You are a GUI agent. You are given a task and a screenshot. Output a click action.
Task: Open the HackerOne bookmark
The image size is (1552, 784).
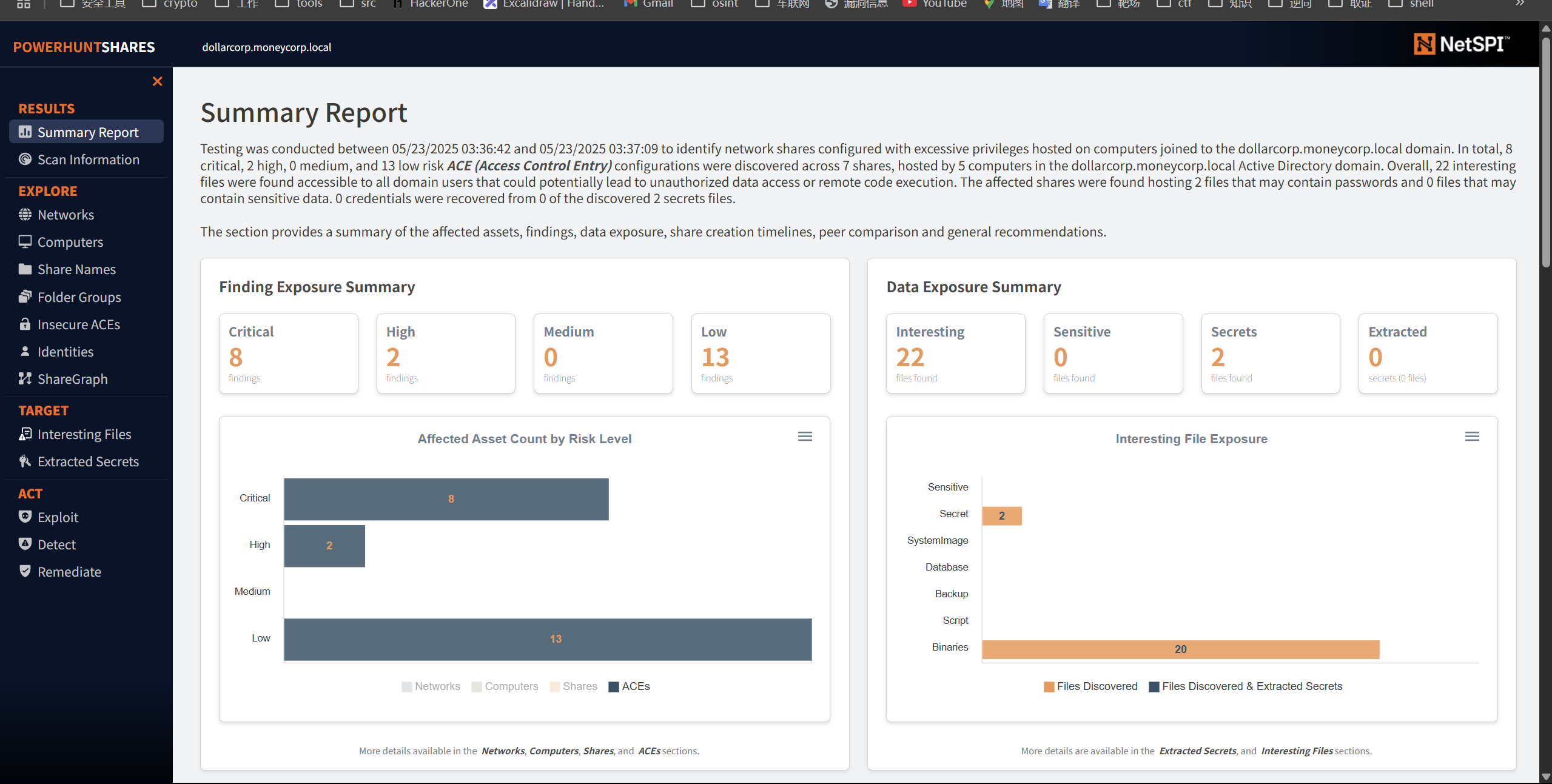point(431,4)
